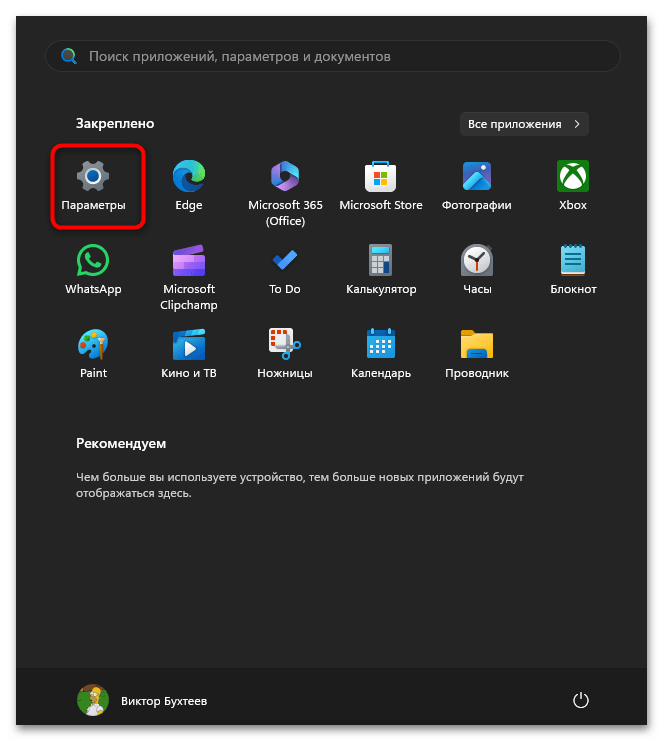Viewport: 663px width, 741px height.
Task: Click the search field for apps and documents
Action: click(x=333, y=56)
